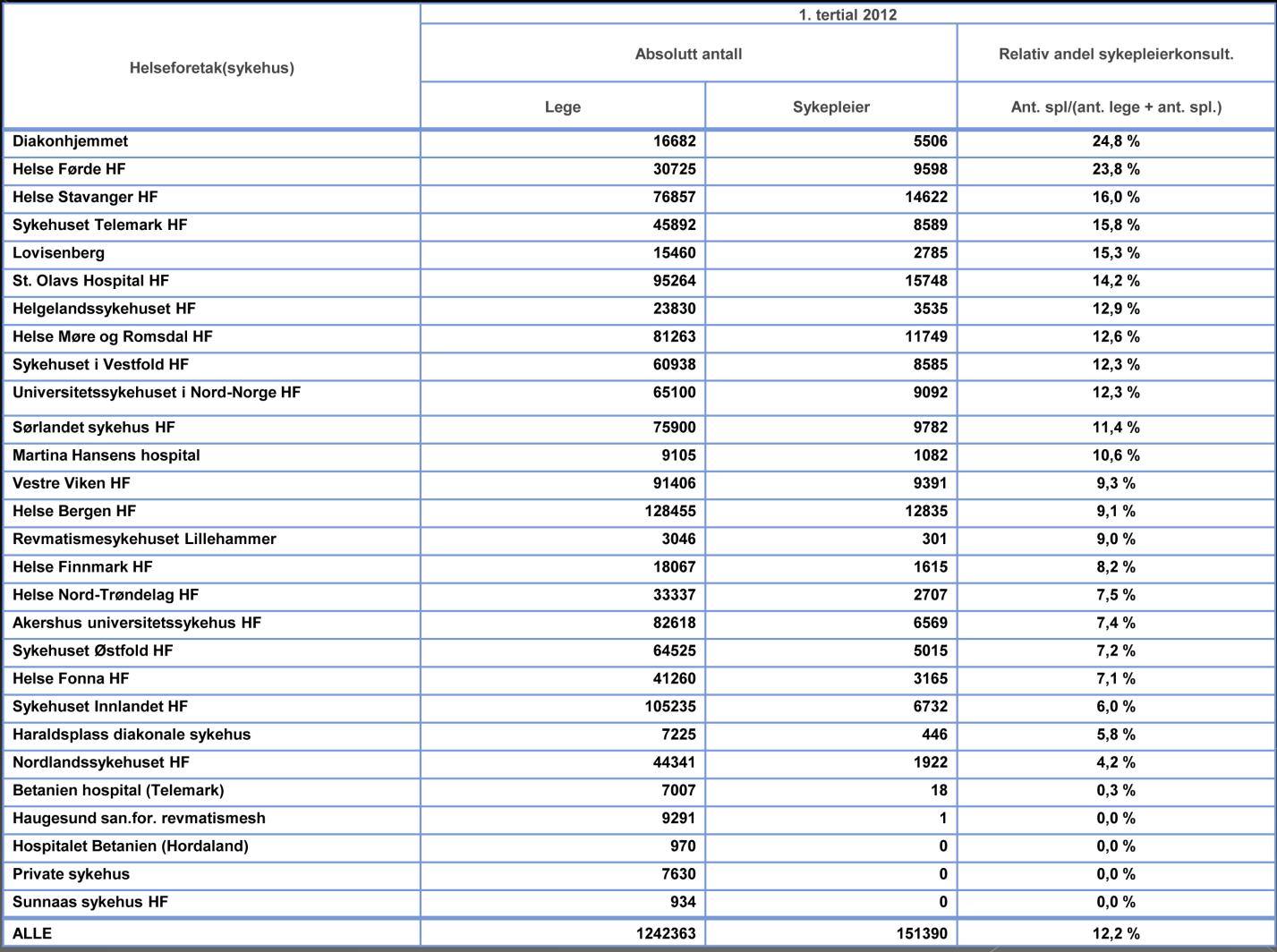Select the 'Helgelandssykehuset HF' row name

click(x=104, y=309)
